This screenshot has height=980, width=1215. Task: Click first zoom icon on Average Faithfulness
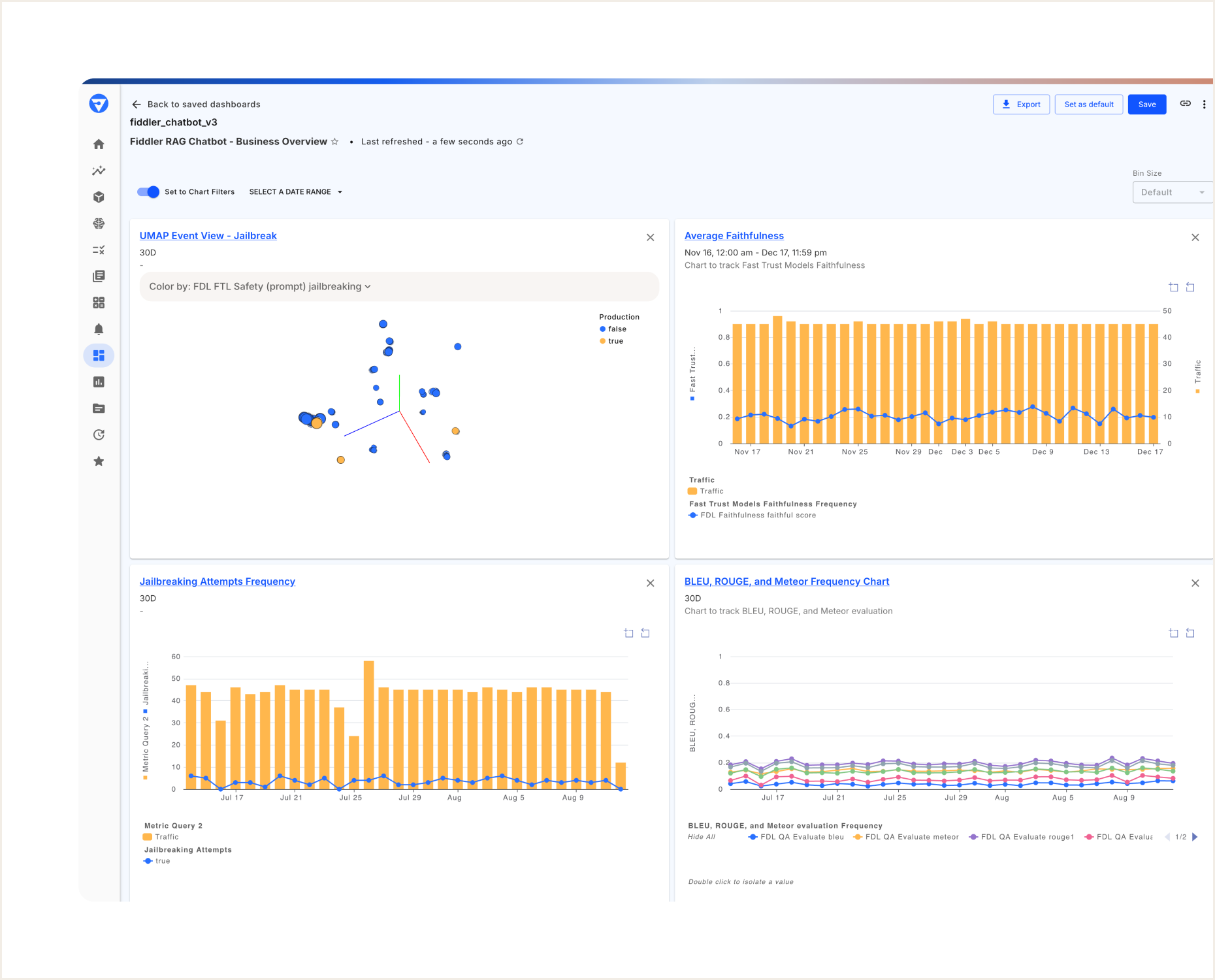(1173, 287)
